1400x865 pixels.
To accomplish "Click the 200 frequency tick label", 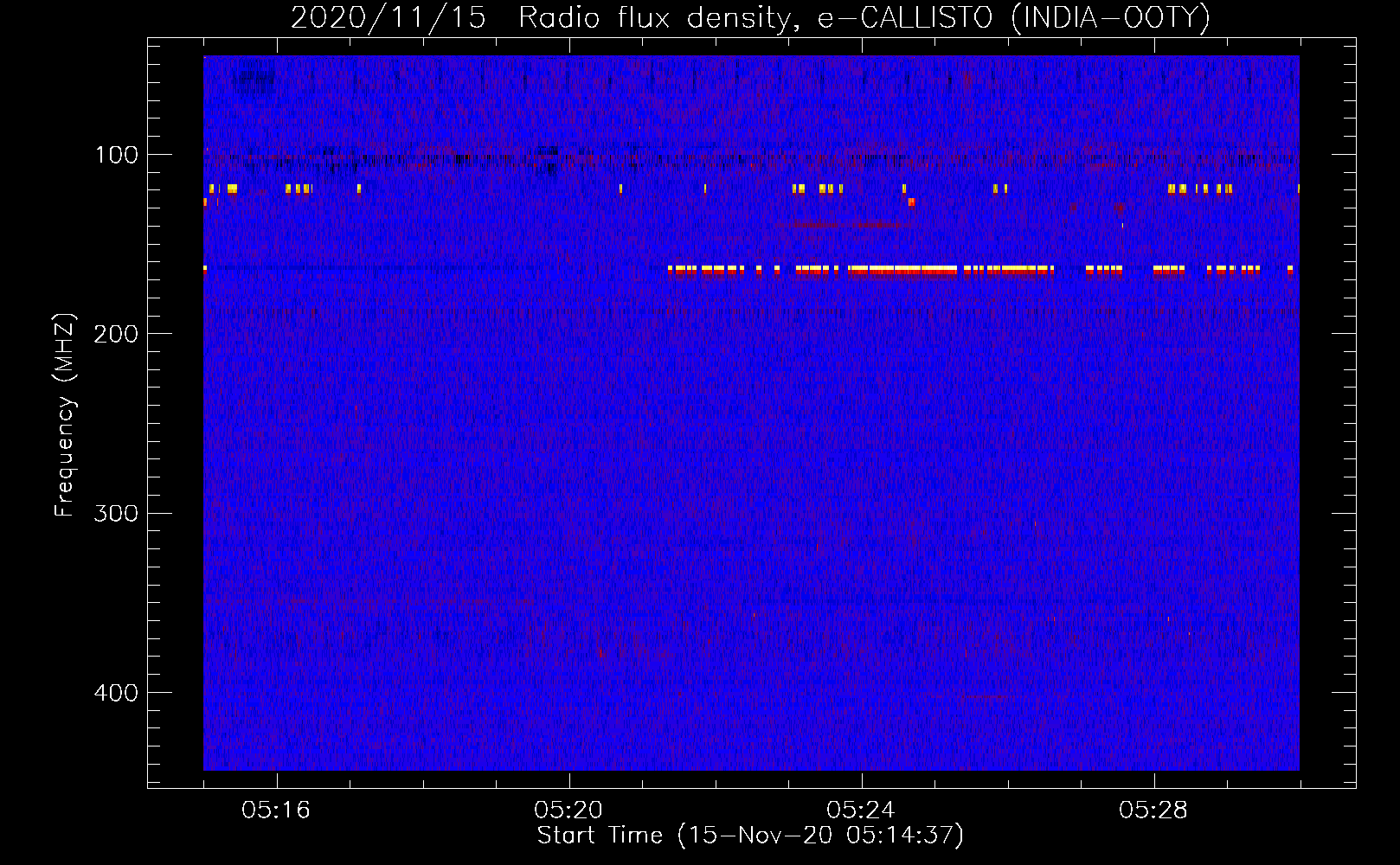I will (x=116, y=334).
